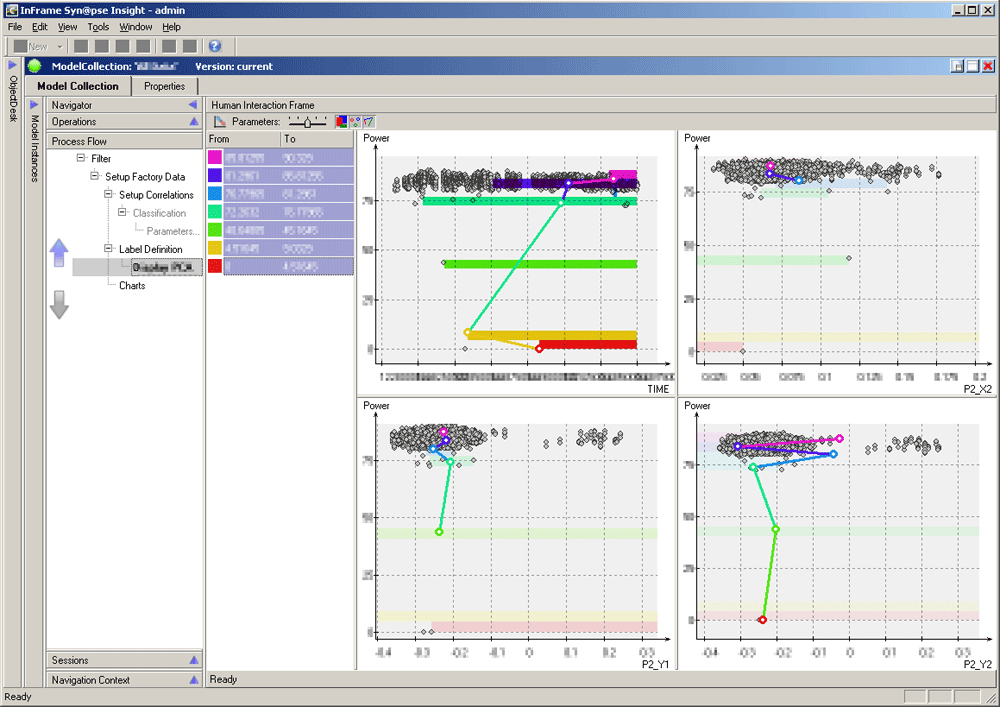Screen dimensions: 1000x707
Task: Click the filter funnel icon beside Parameters
Action: [368, 122]
